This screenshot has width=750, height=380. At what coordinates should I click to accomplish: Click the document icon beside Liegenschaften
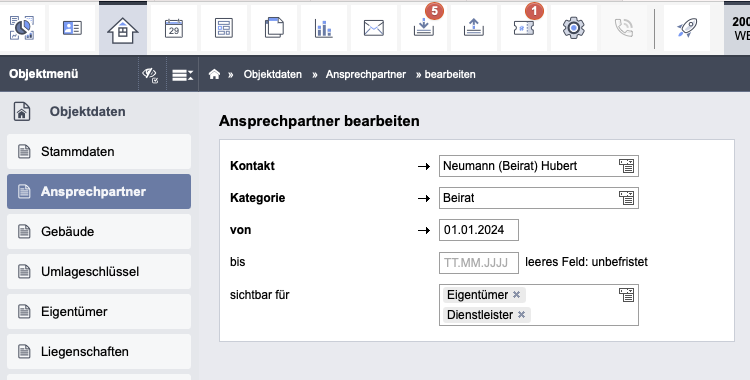24,352
